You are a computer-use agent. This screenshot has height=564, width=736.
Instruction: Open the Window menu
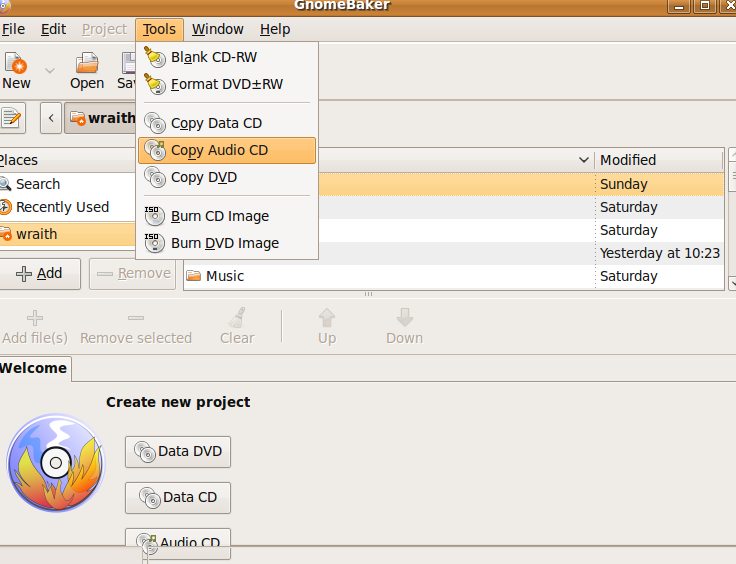tap(218, 29)
